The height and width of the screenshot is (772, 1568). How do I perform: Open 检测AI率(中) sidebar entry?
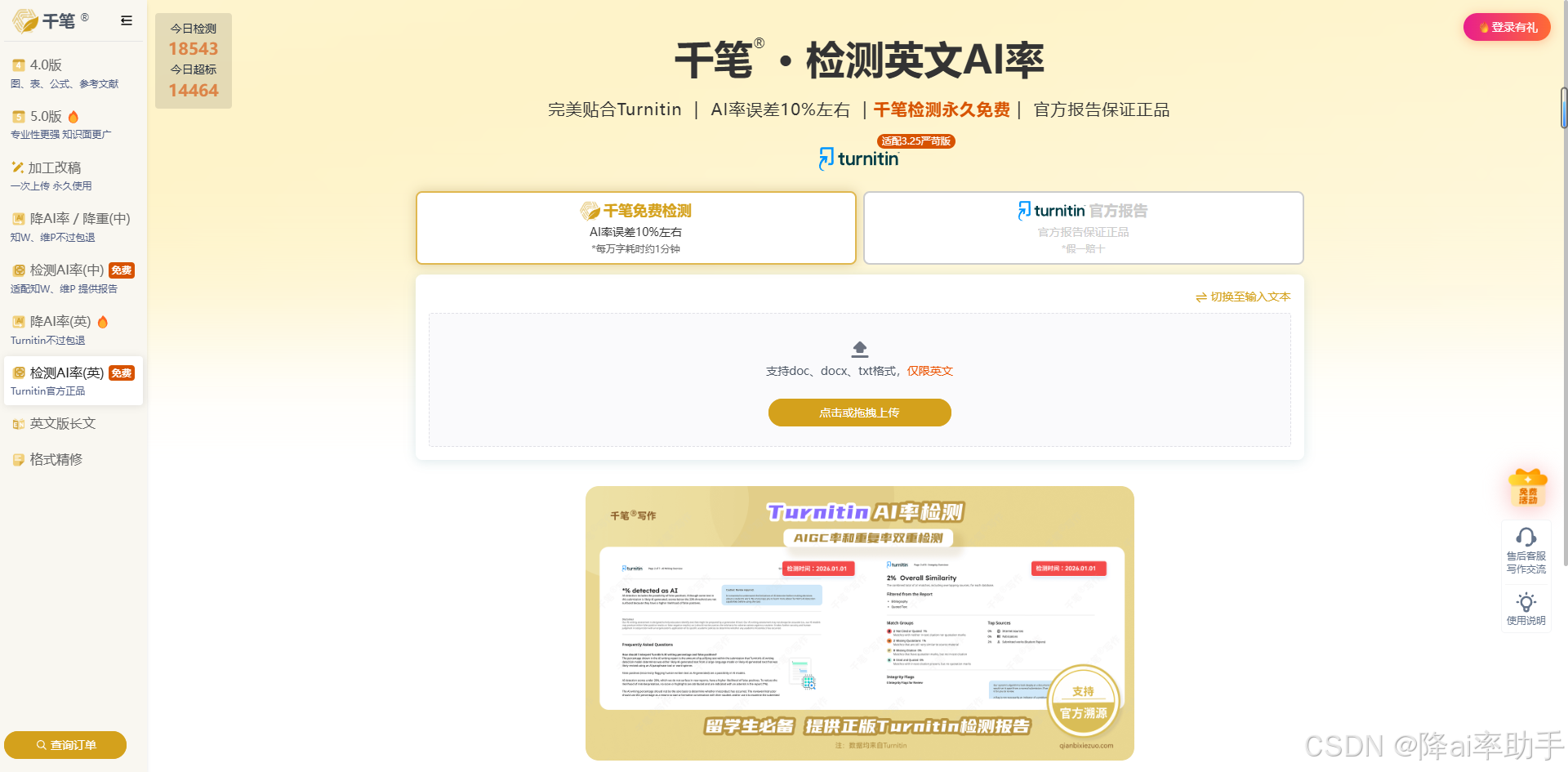(73, 279)
